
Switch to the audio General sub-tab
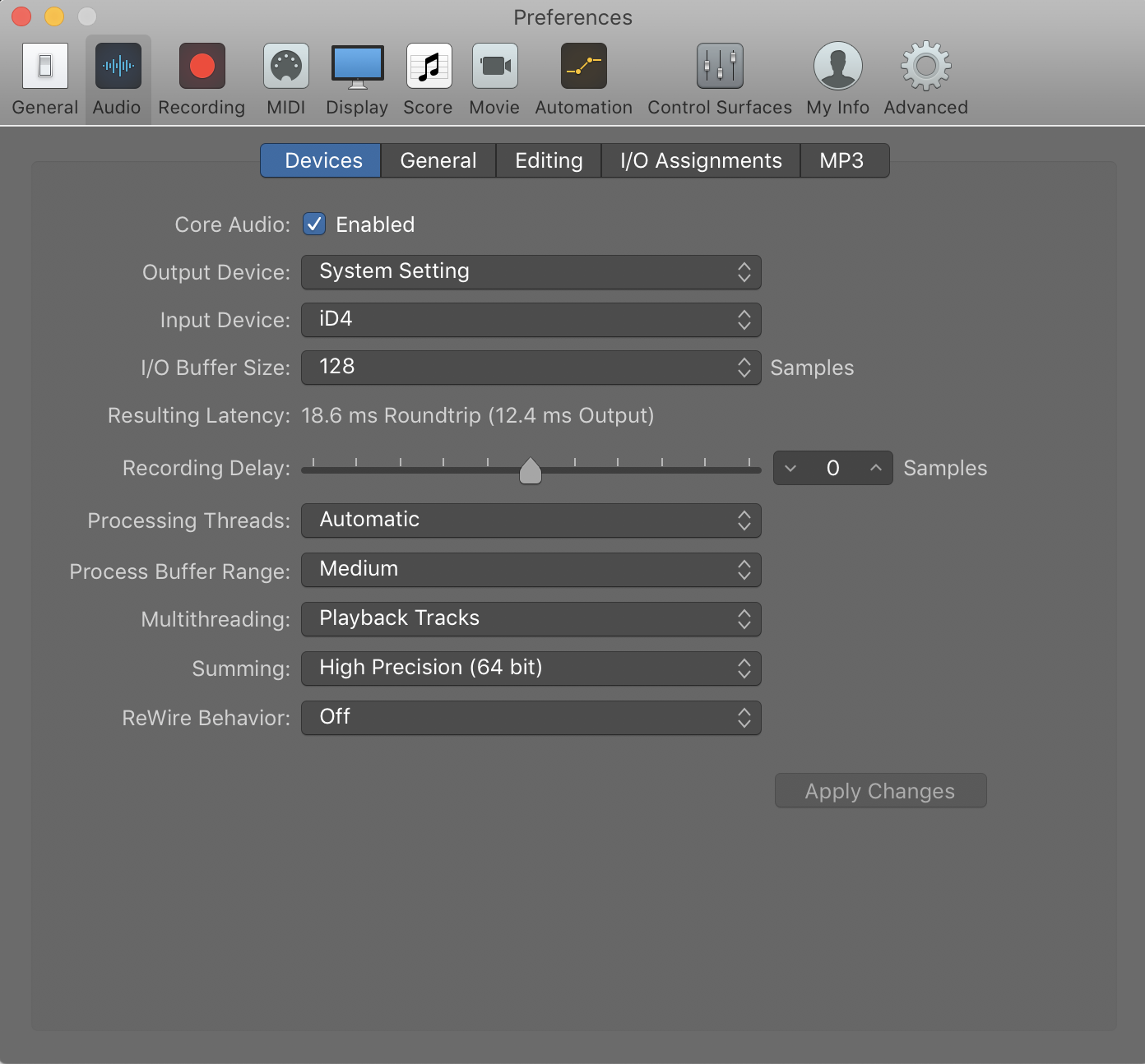click(438, 160)
